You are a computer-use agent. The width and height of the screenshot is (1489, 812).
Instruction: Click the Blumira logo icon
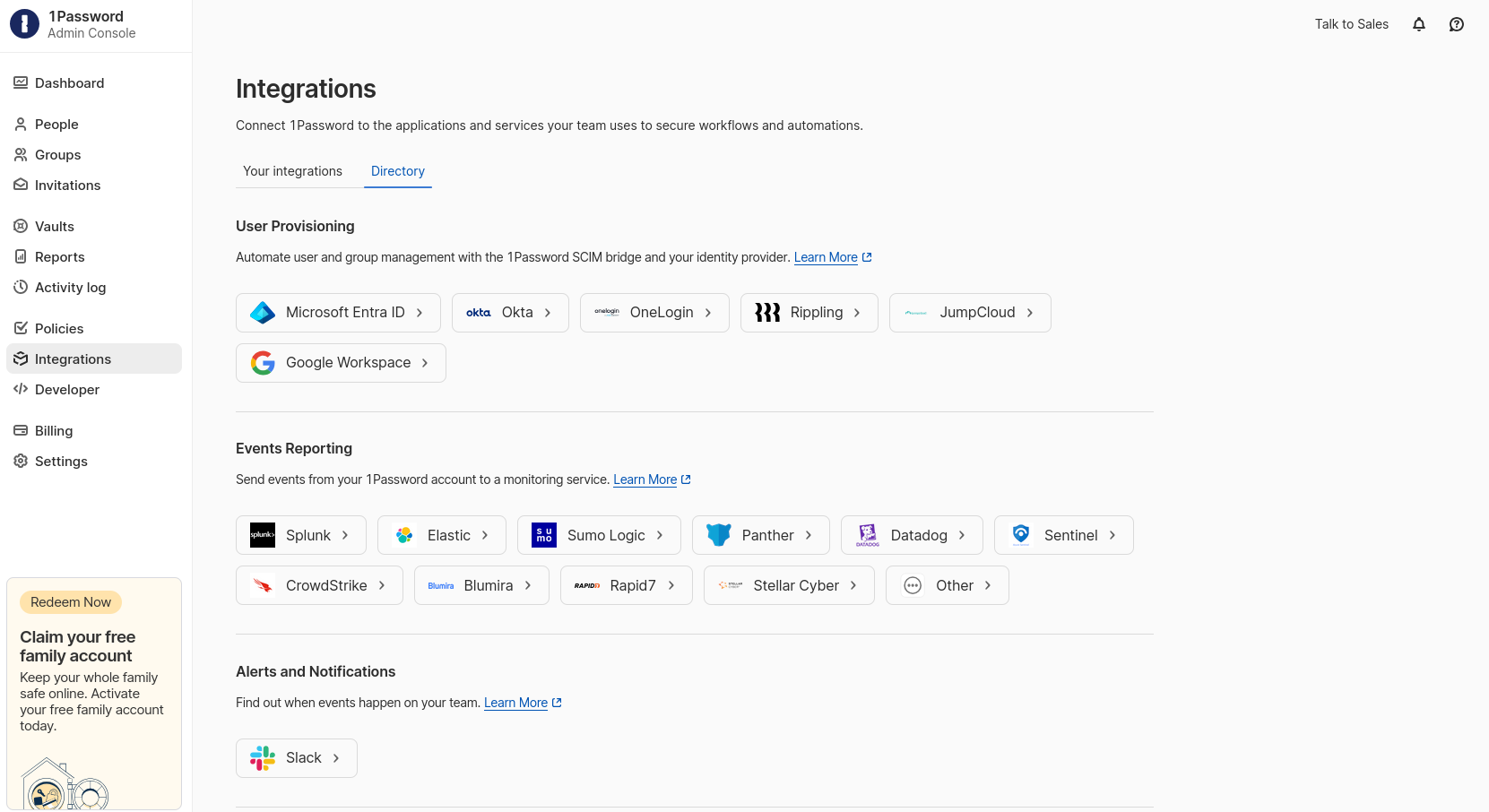(x=441, y=586)
